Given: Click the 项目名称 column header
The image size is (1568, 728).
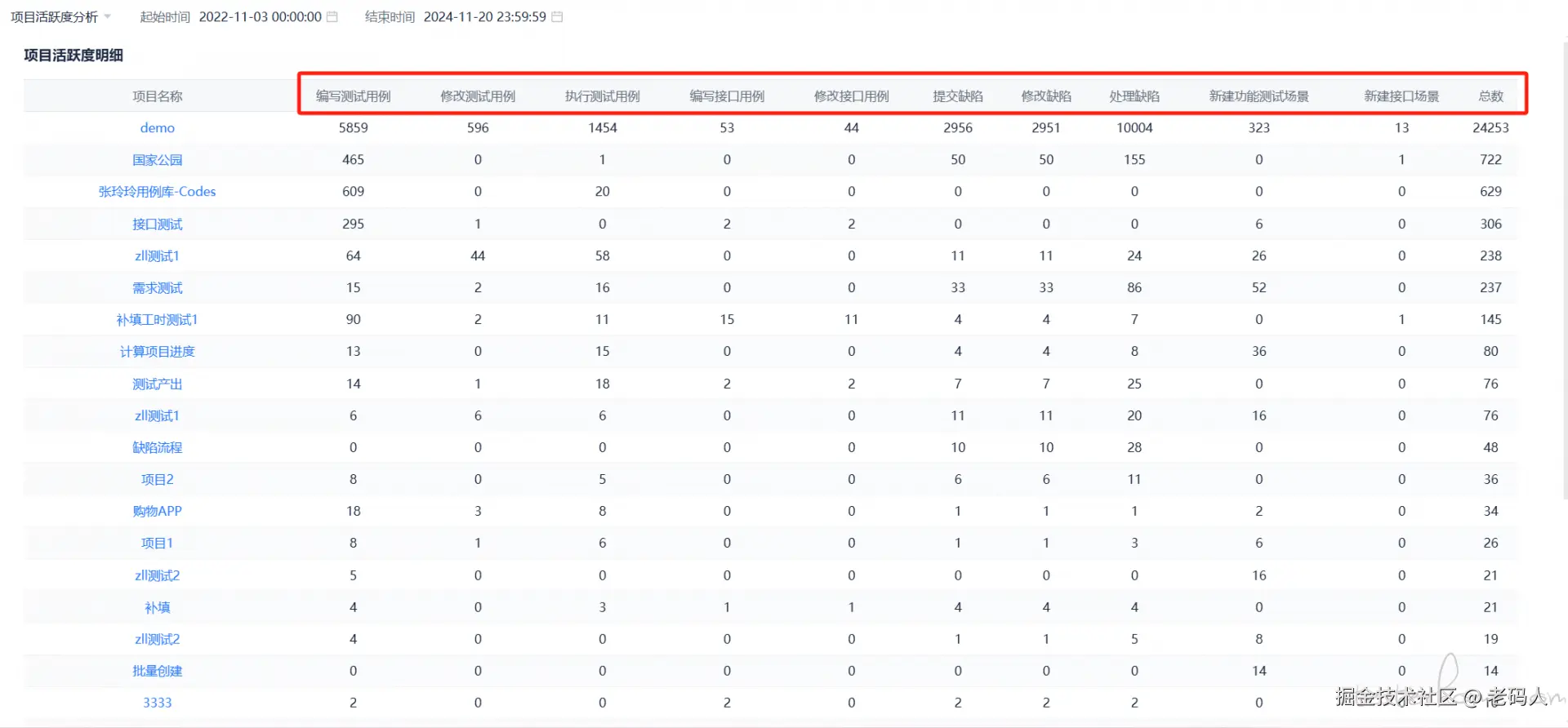Looking at the screenshot, I should point(157,96).
